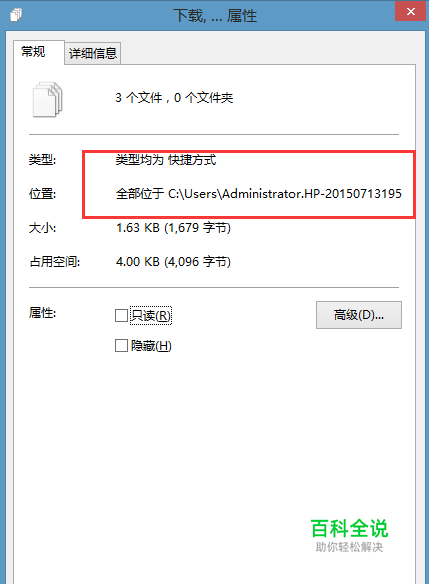
Task: Click the 下载, ... 属性 window title
Action: 215,16
